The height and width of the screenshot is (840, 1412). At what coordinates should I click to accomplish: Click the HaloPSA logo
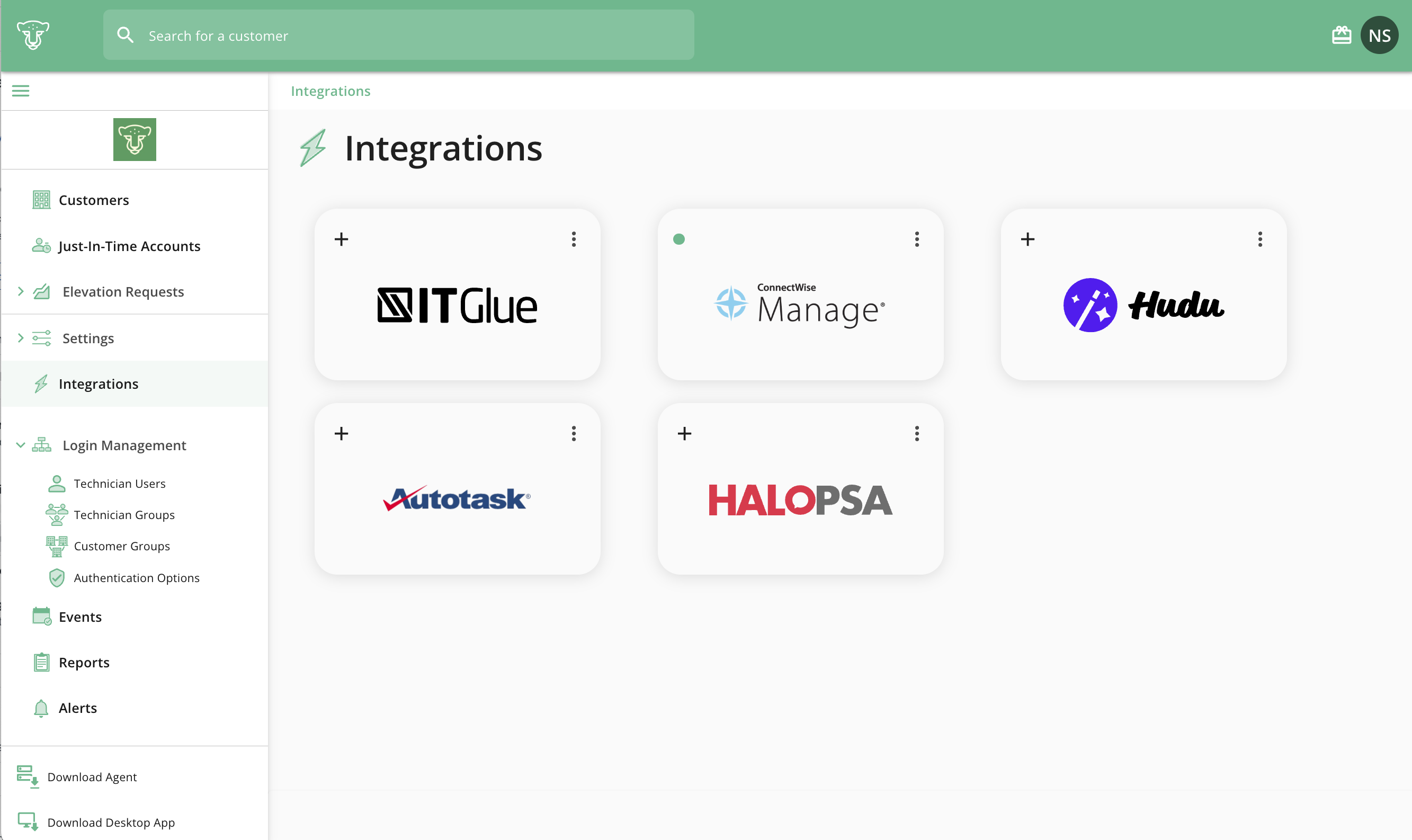coord(800,500)
